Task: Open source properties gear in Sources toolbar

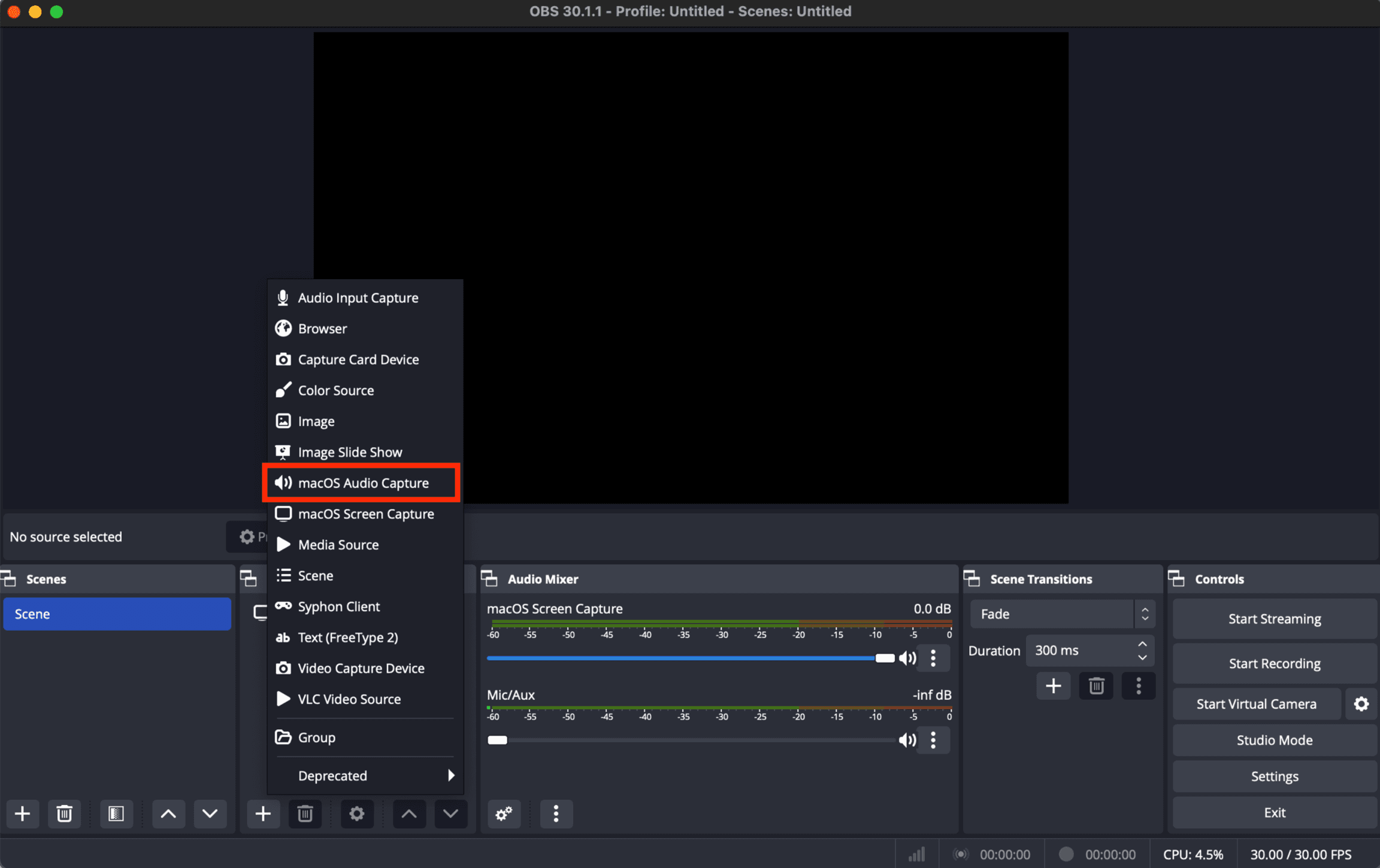Action: tap(357, 813)
